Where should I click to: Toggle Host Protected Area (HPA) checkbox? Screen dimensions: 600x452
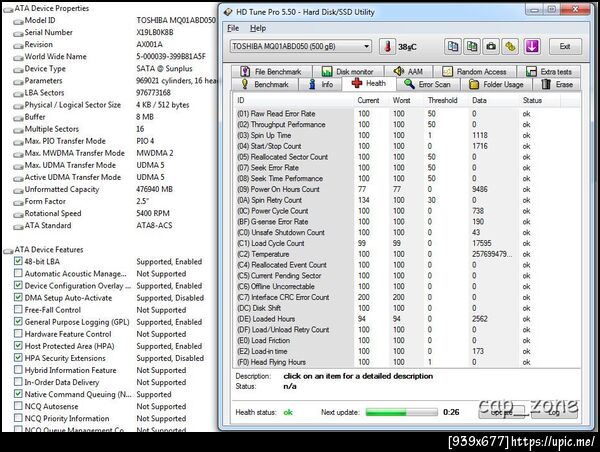coord(18,346)
